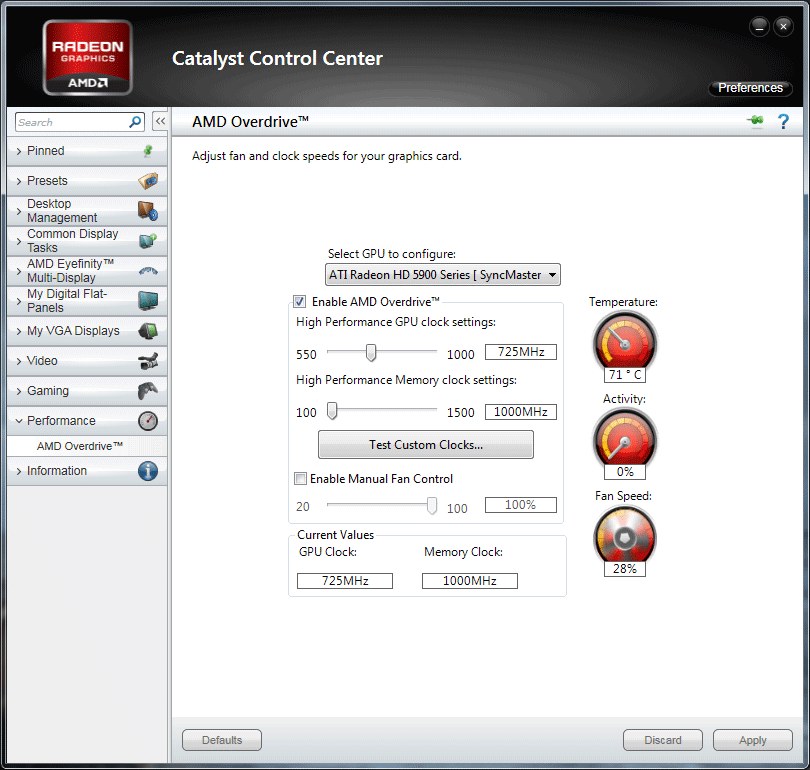Image resolution: width=810 pixels, height=770 pixels.
Task: Click the 1000MHz memory clock setting field
Action: 521,412
